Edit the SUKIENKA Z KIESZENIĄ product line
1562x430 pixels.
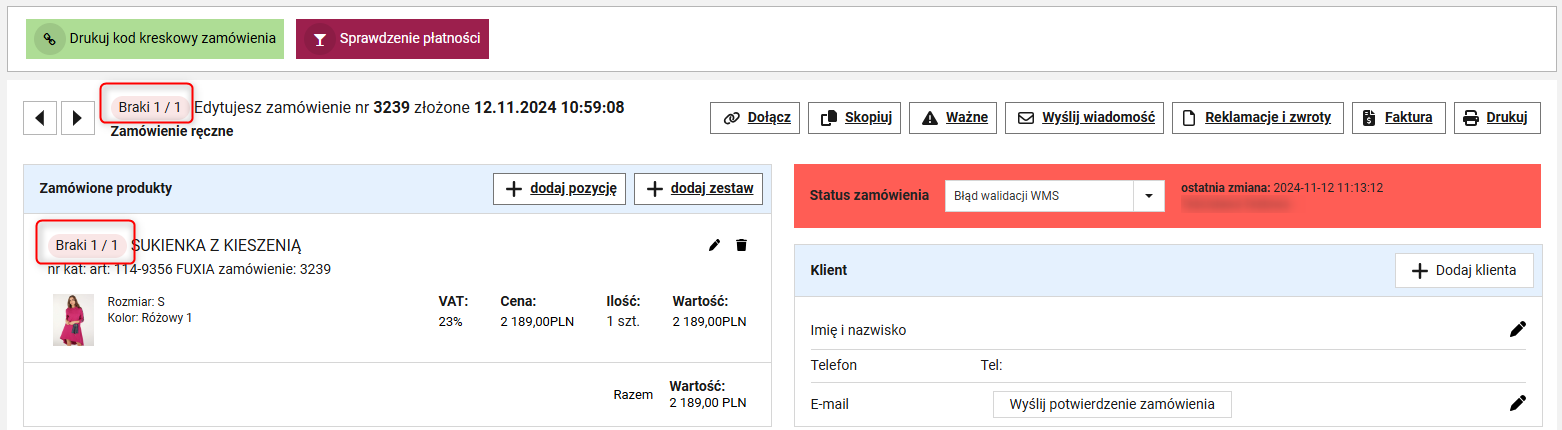(714, 245)
